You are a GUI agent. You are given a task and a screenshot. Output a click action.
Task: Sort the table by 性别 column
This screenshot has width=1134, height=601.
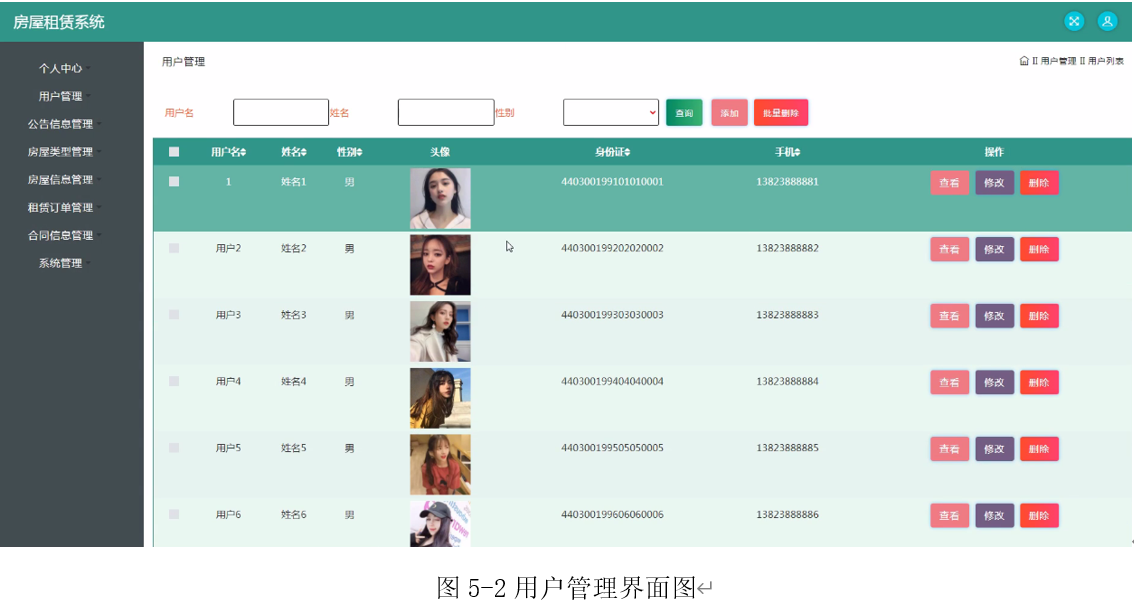[x=347, y=151]
